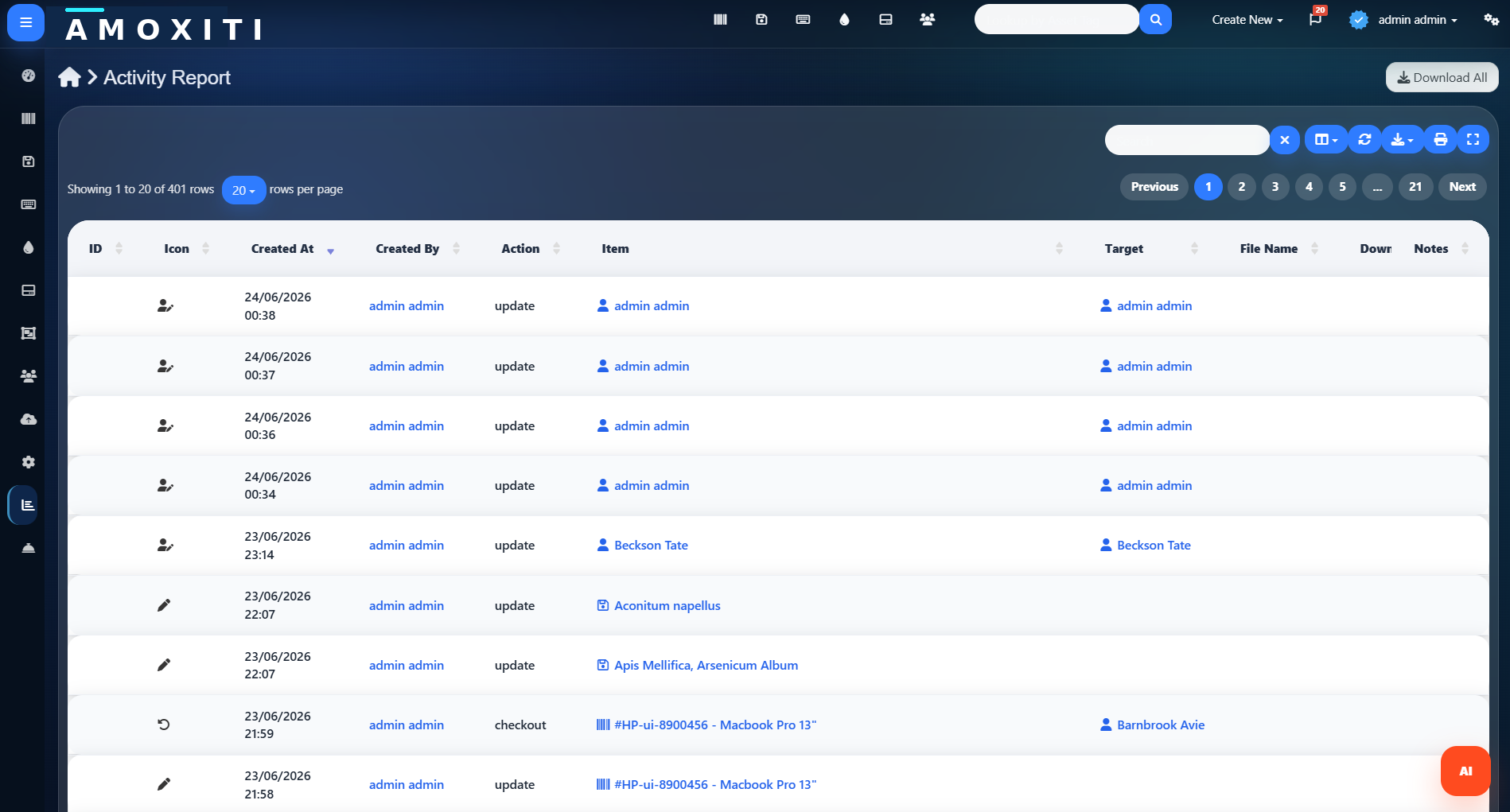Click the home icon in breadcrumb

click(69, 77)
